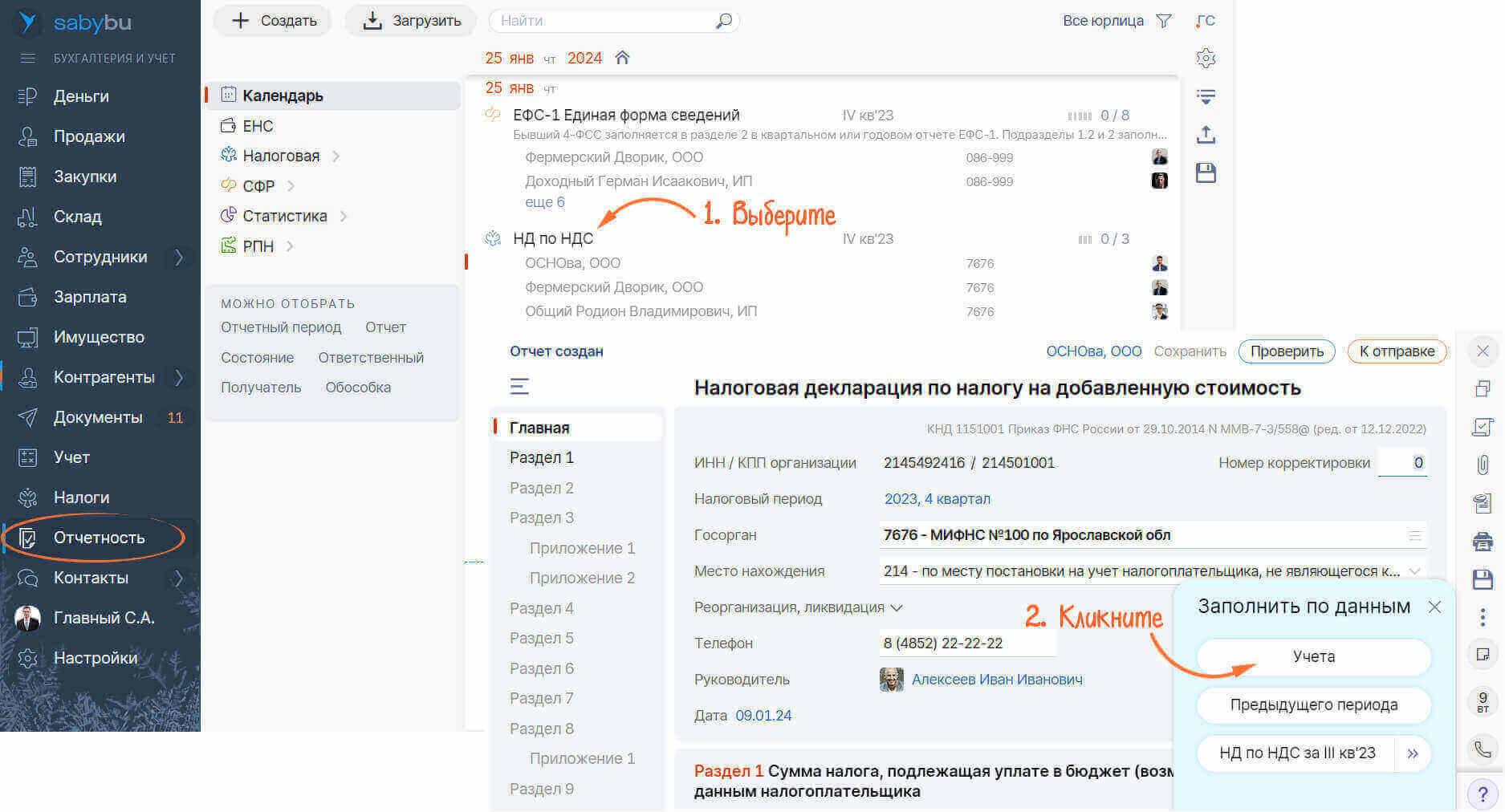
Task: Switch to Главная section tab
Action: coord(578,428)
